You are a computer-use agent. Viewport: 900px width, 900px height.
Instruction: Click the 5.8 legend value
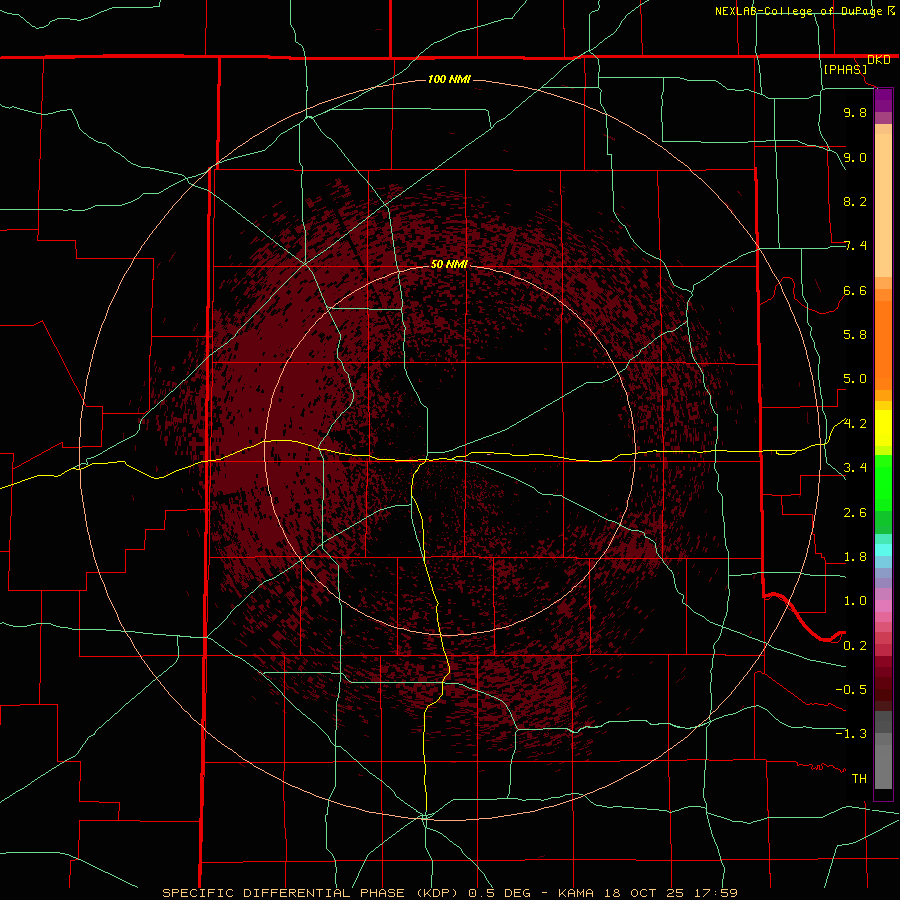click(x=855, y=335)
